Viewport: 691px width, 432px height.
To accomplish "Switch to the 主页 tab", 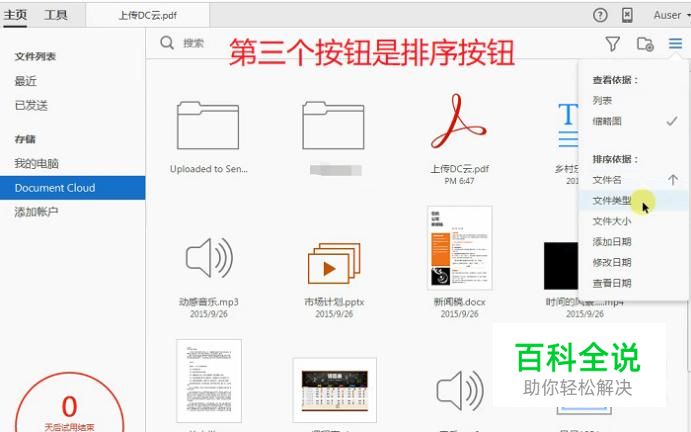I will tap(15, 15).
